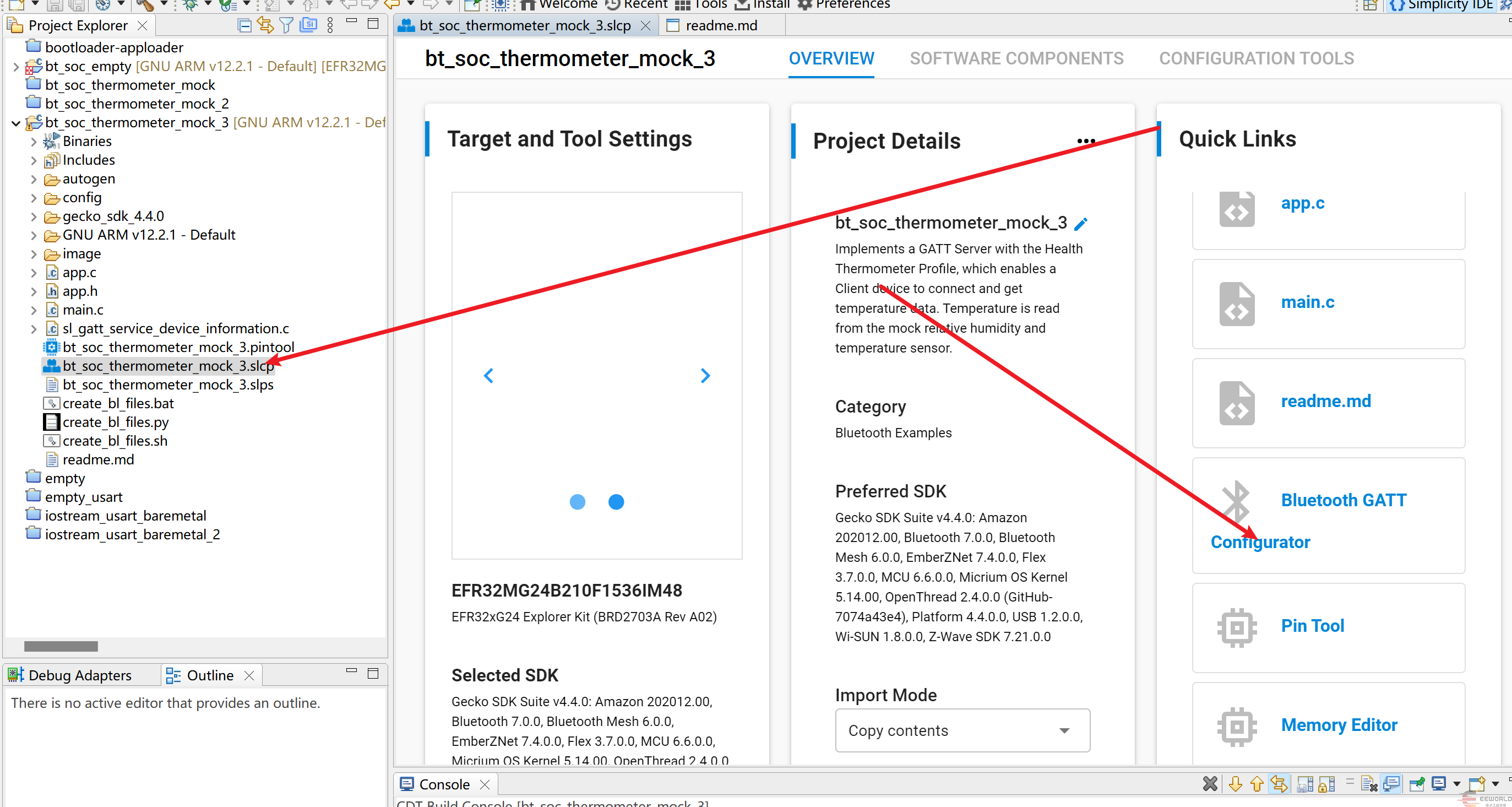This screenshot has height=807, width=1512.
Task: Click the pencil edit icon beside project name
Action: [x=1080, y=224]
